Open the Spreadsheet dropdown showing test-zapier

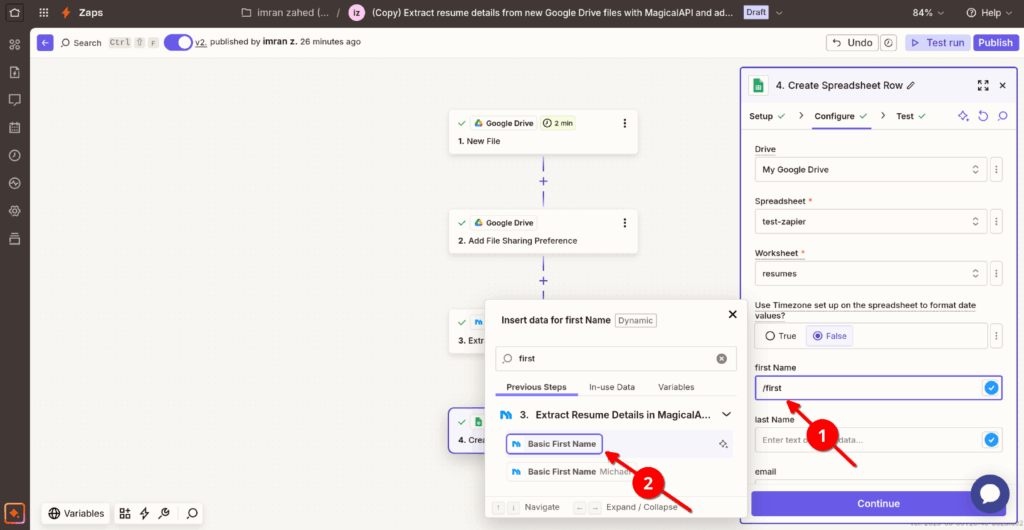click(x=871, y=221)
